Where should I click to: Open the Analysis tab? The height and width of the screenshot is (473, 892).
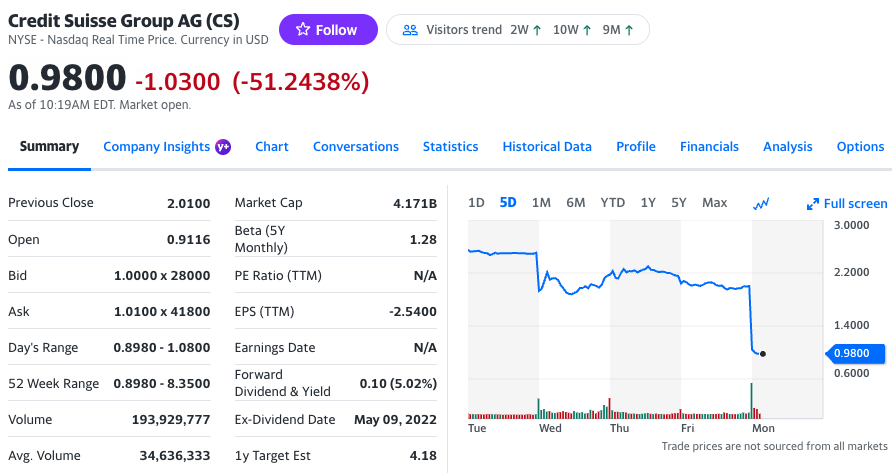pos(788,146)
